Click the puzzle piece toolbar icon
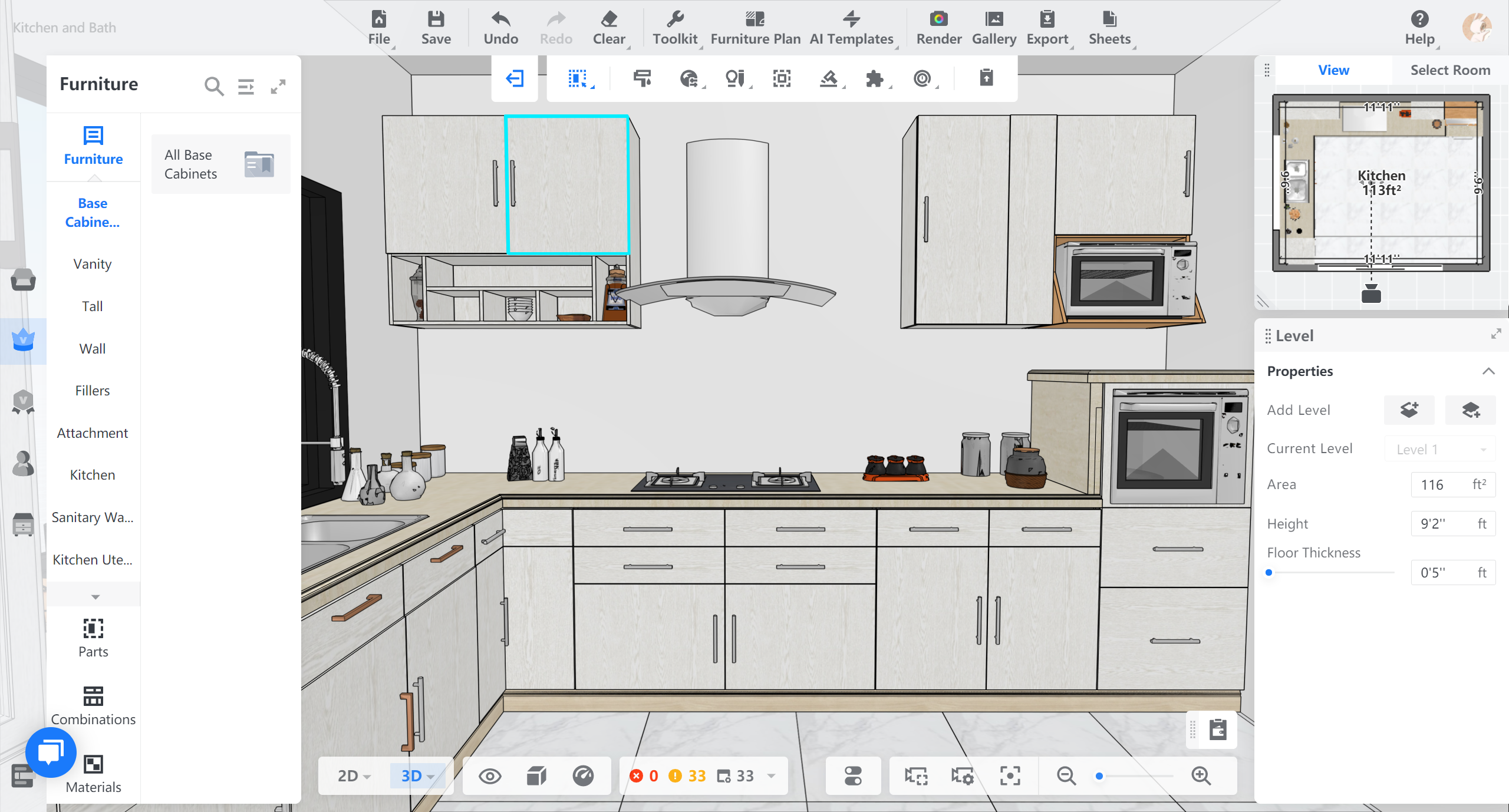1509x812 pixels. click(x=875, y=78)
